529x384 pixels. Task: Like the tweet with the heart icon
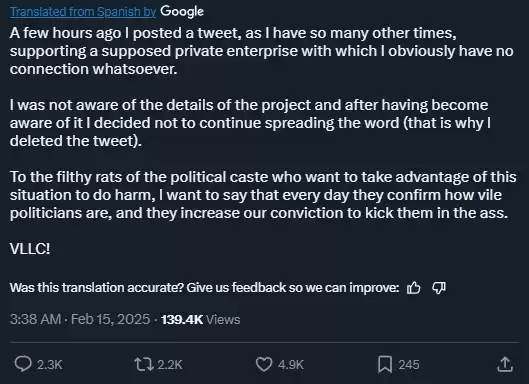264,364
